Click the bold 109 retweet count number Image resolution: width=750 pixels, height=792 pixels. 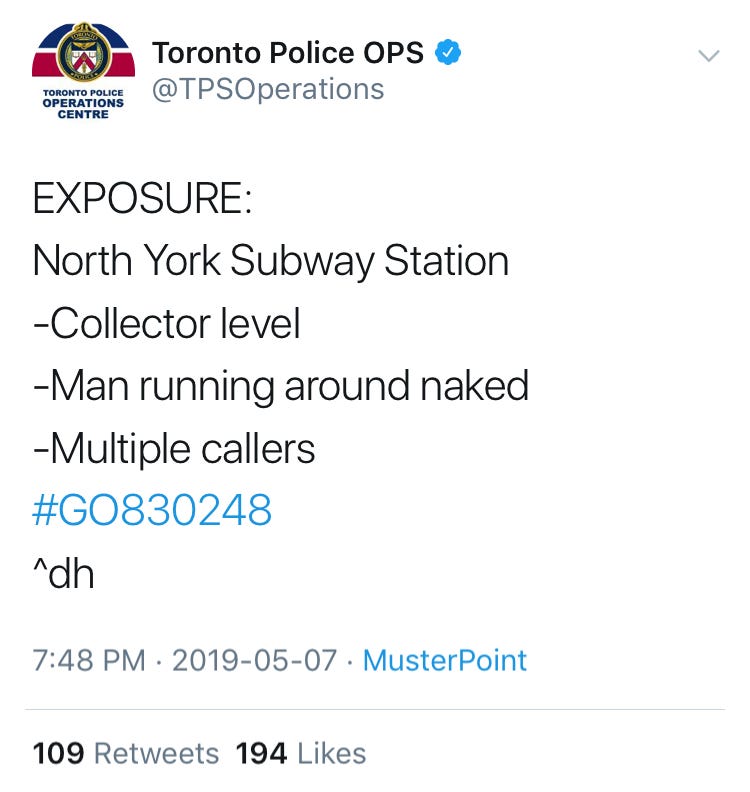click(58, 754)
